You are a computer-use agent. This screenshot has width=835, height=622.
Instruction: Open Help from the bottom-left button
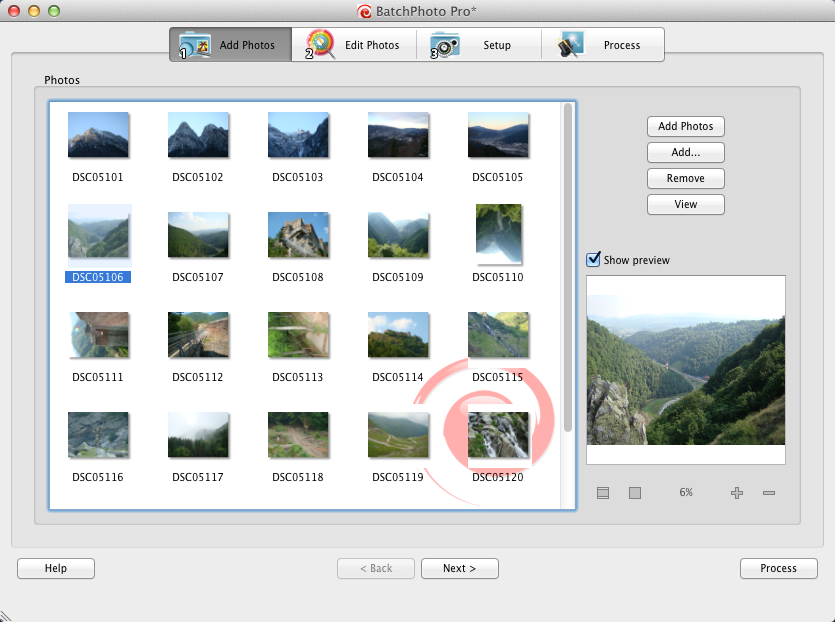[x=56, y=568]
